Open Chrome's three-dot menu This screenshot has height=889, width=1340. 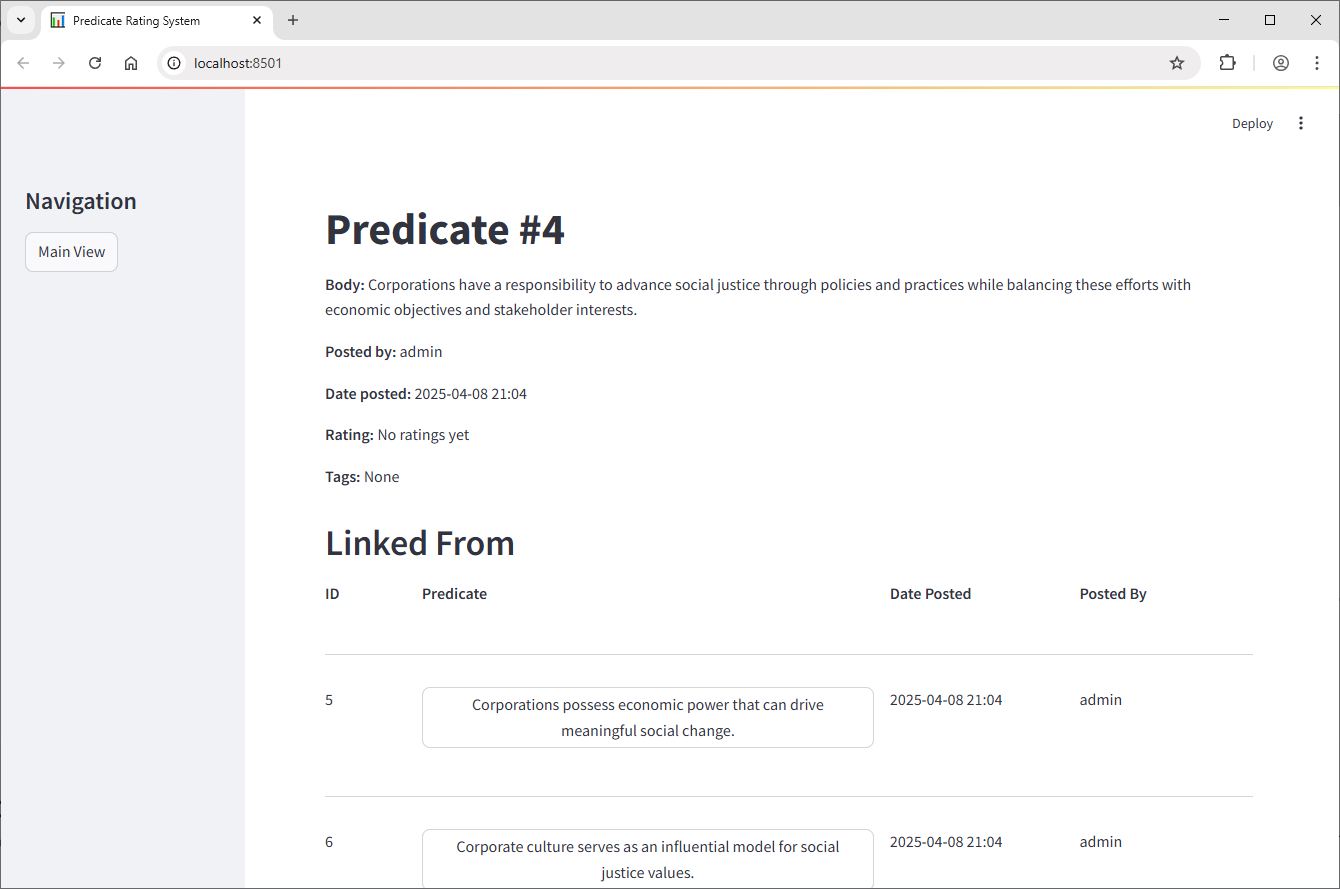[x=1317, y=63]
